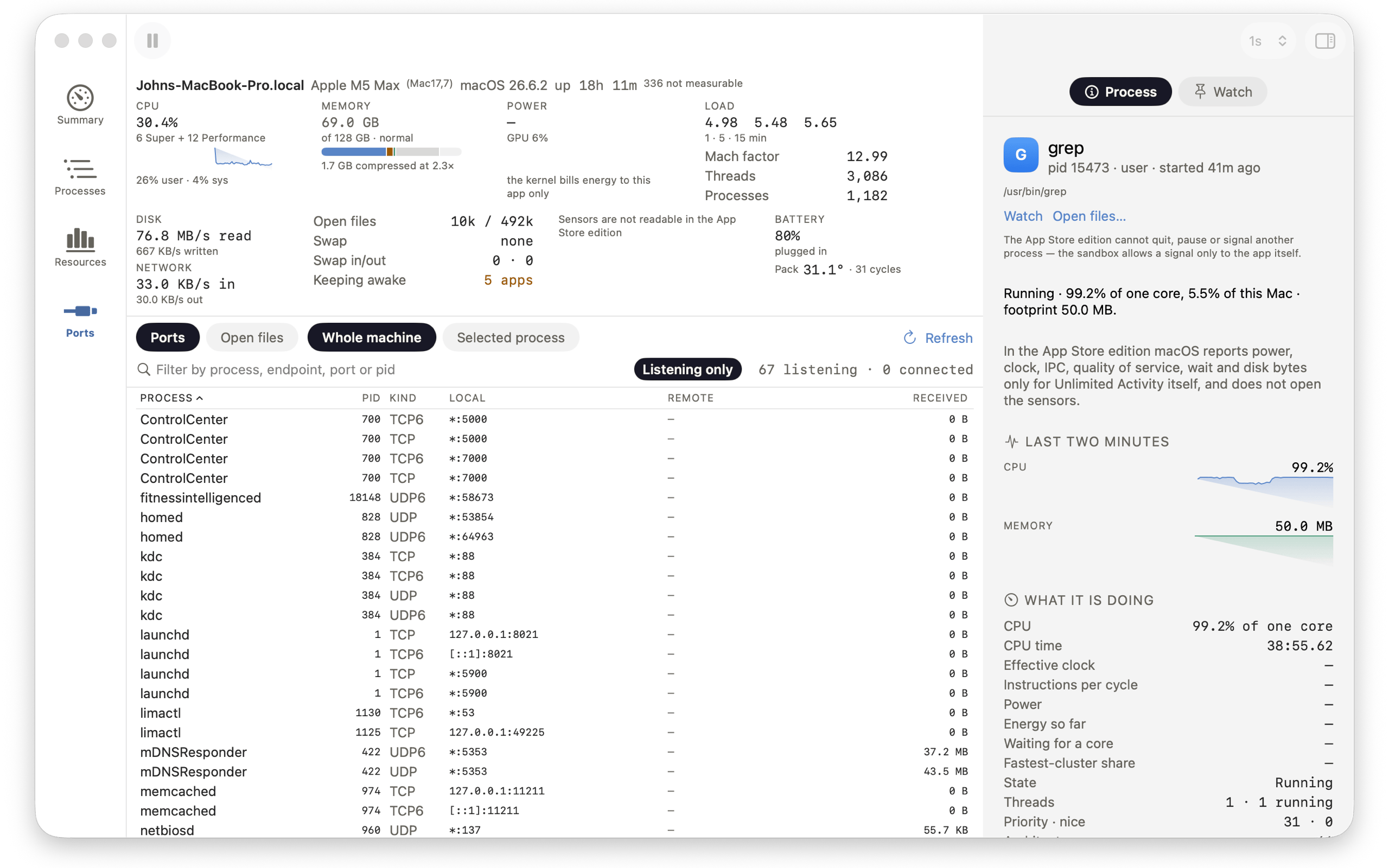Sort by the LOCAL column header
This screenshot has width=1389, height=868.
point(467,398)
